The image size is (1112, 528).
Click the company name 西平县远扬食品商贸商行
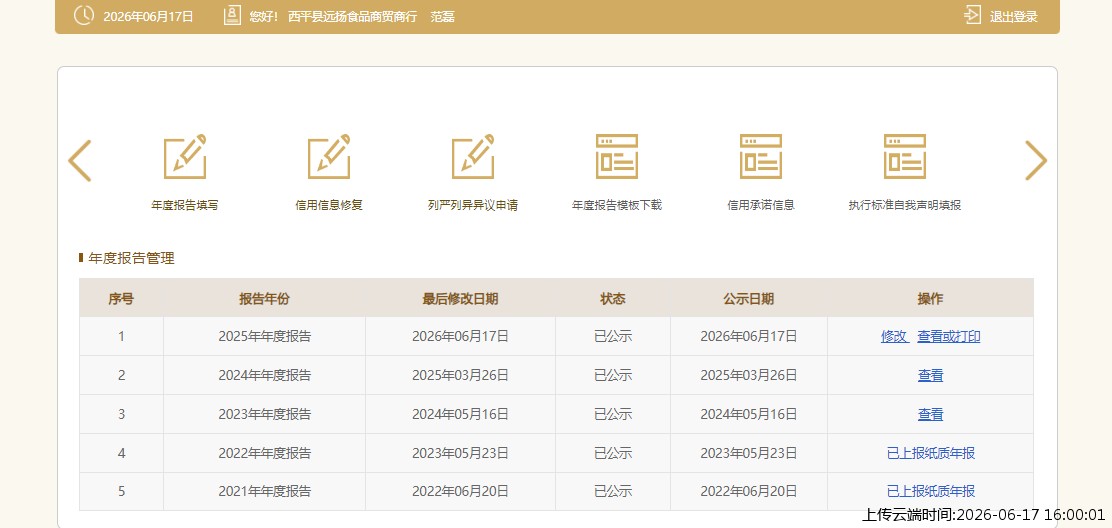352,16
